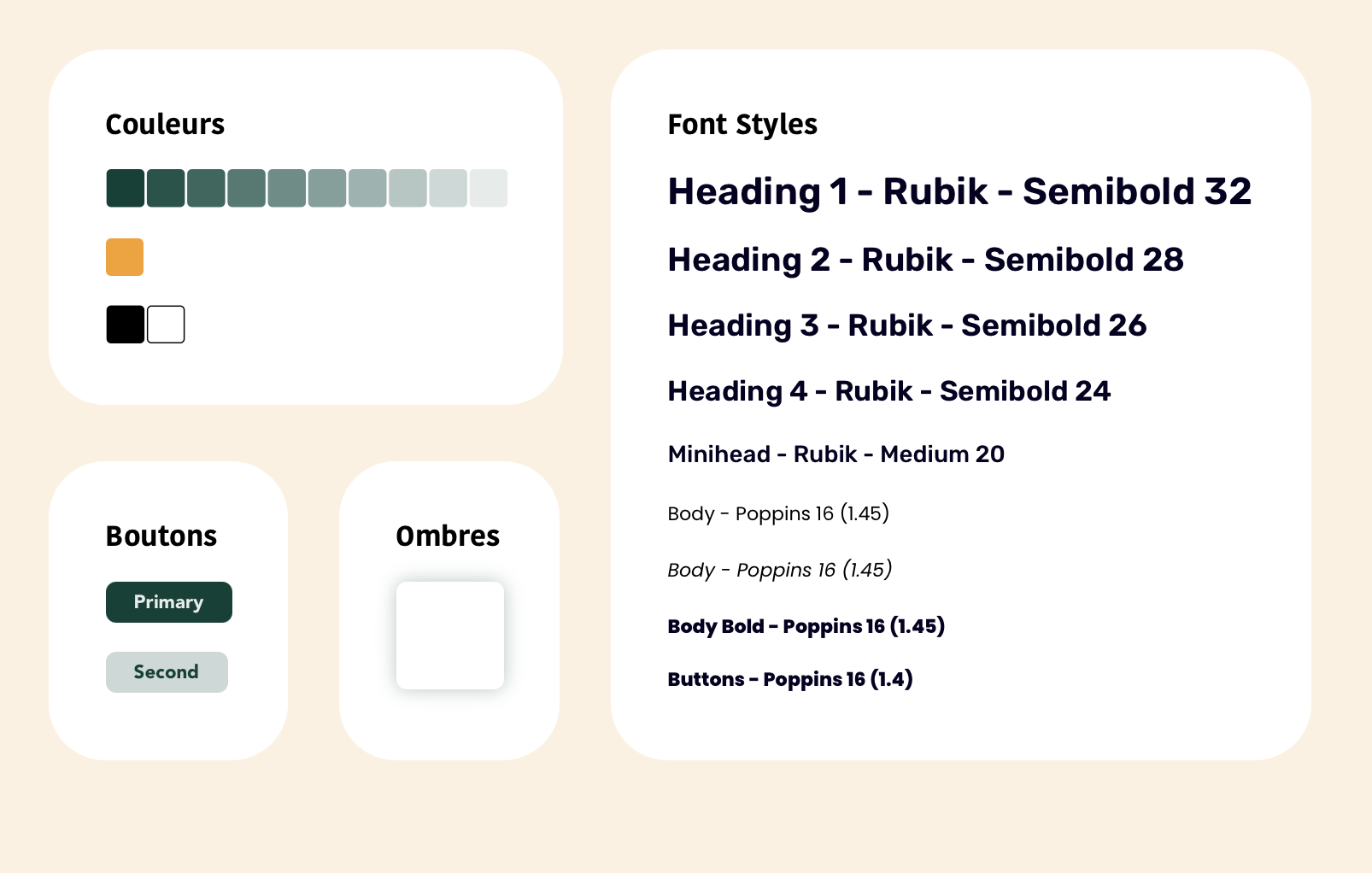This screenshot has width=1372, height=873.
Task: Select the Heading 3 Rubik Semibold 26 text
Action: [x=906, y=325]
